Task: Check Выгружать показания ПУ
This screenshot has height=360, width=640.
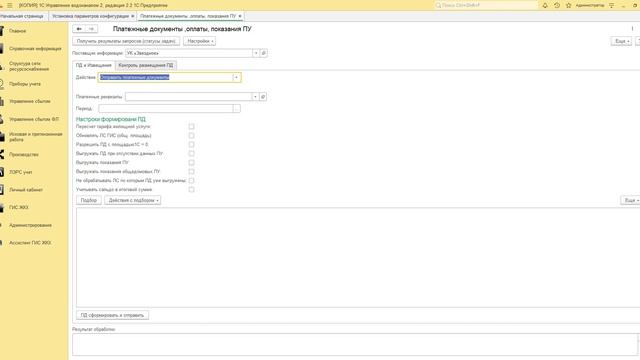Action: tap(191, 162)
